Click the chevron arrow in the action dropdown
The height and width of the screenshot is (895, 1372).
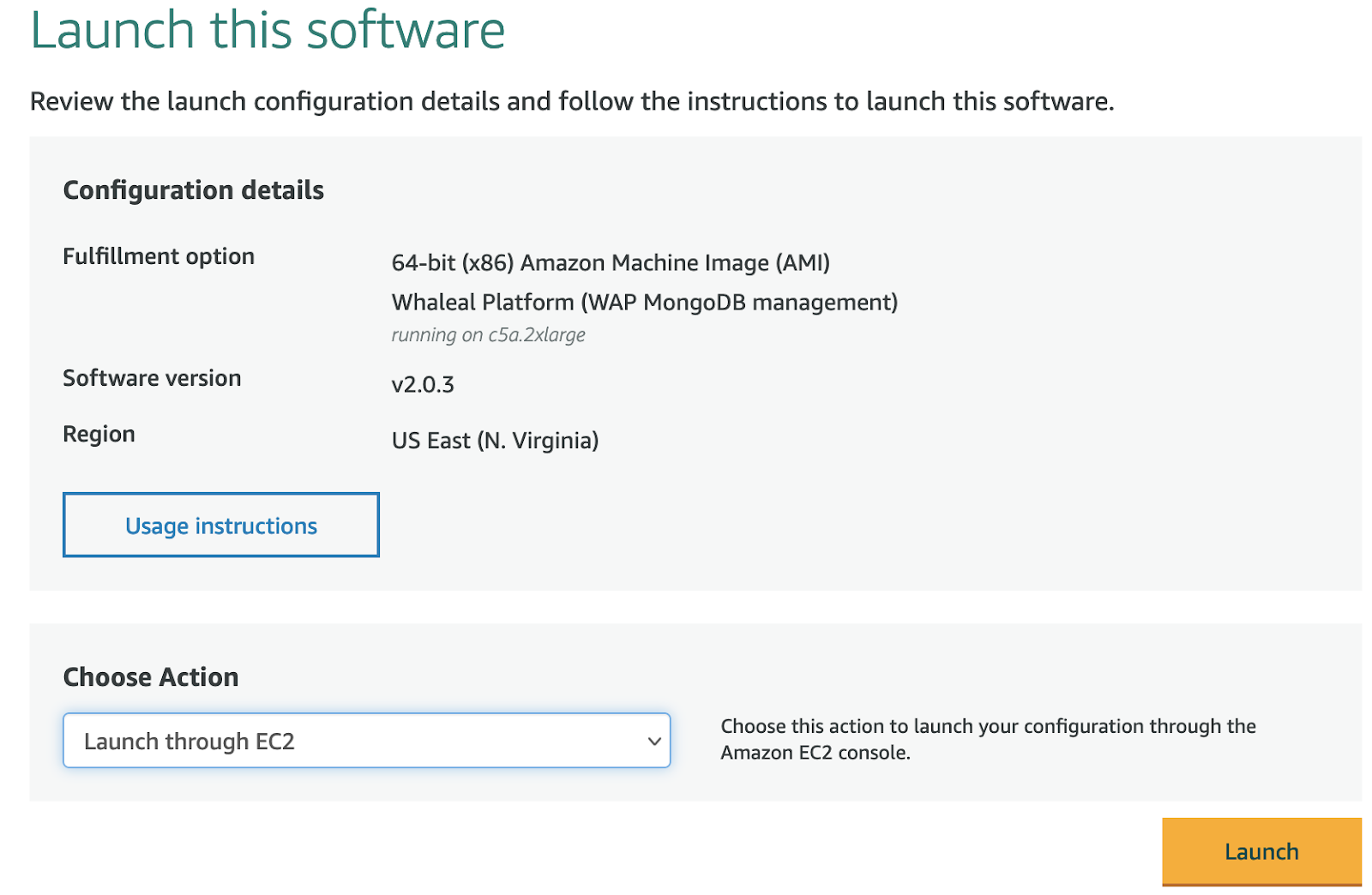653,741
